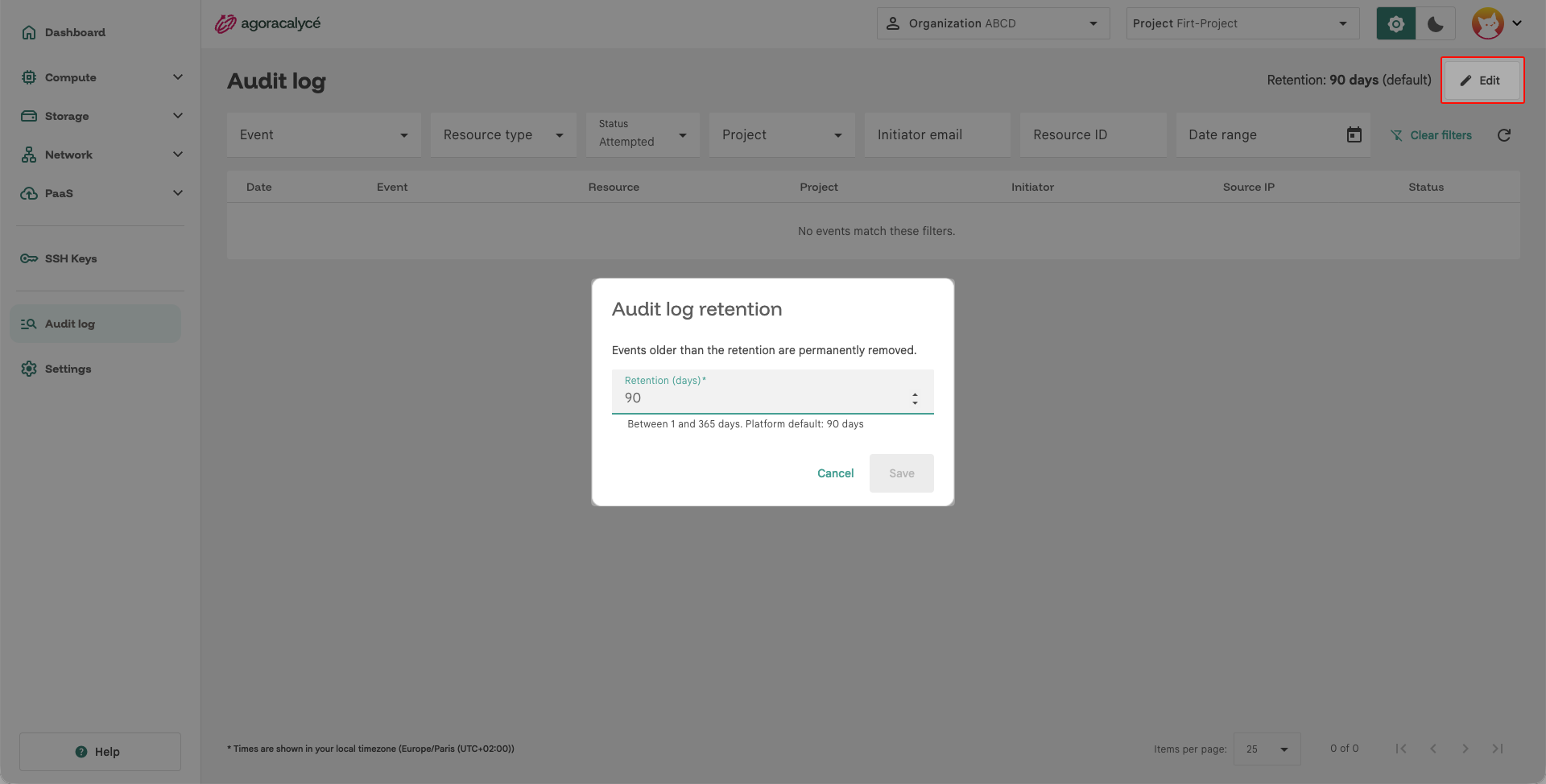The width and height of the screenshot is (1546, 784).
Task: Go to first page icon
Action: pyautogui.click(x=1401, y=749)
